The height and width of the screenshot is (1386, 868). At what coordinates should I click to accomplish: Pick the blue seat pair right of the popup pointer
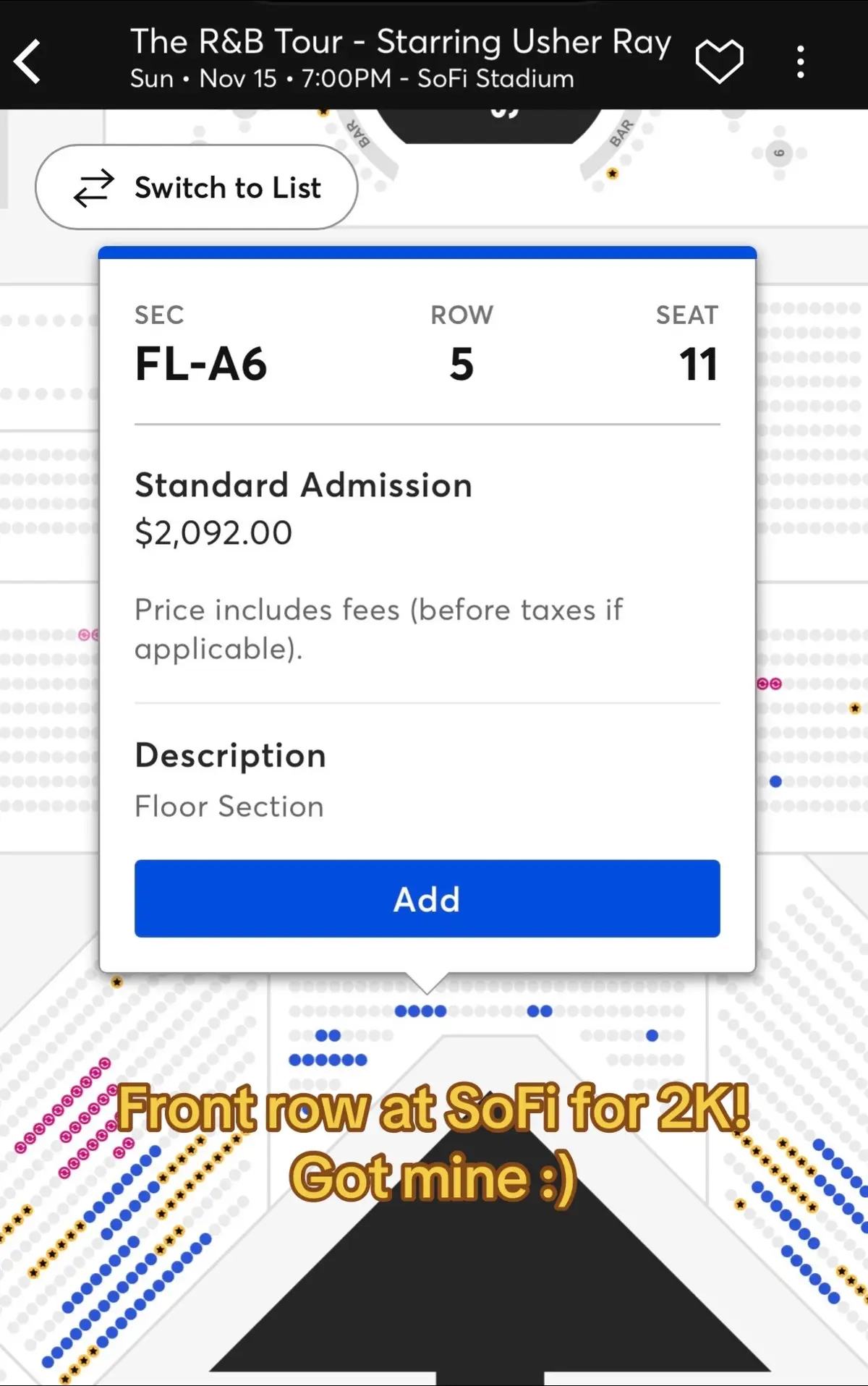(x=539, y=1011)
